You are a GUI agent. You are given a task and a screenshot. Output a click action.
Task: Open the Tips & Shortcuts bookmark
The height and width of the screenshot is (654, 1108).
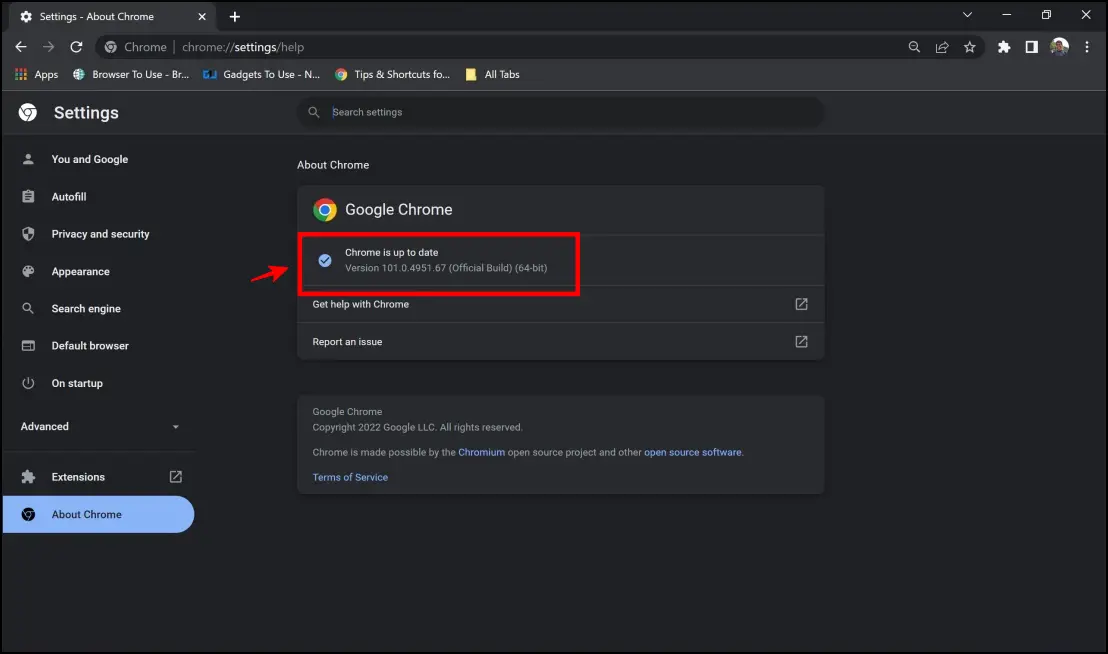click(x=392, y=74)
